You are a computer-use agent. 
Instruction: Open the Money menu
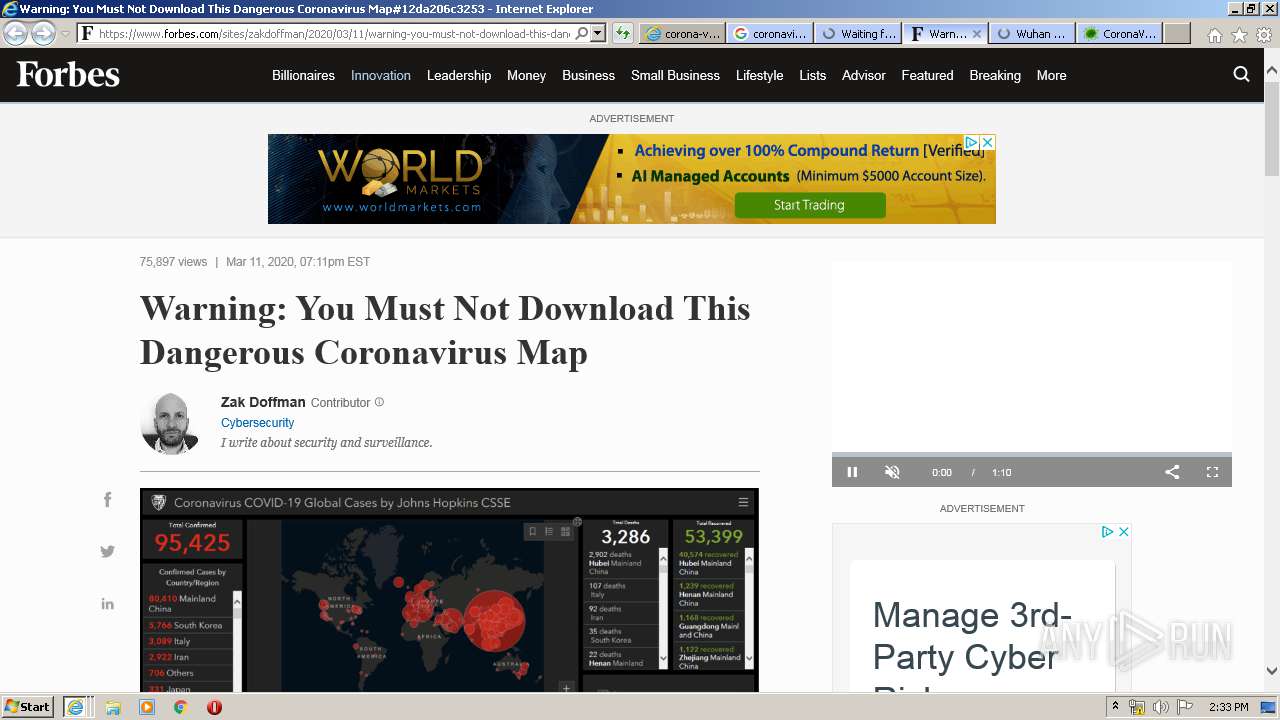coord(526,75)
